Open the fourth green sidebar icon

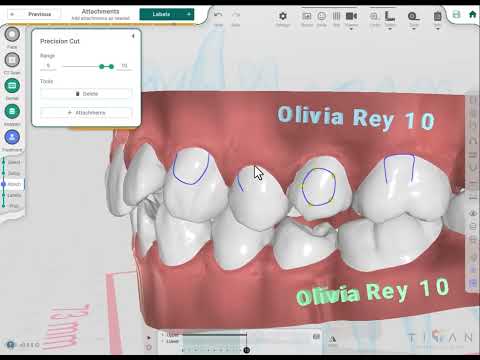tap(12, 111)
